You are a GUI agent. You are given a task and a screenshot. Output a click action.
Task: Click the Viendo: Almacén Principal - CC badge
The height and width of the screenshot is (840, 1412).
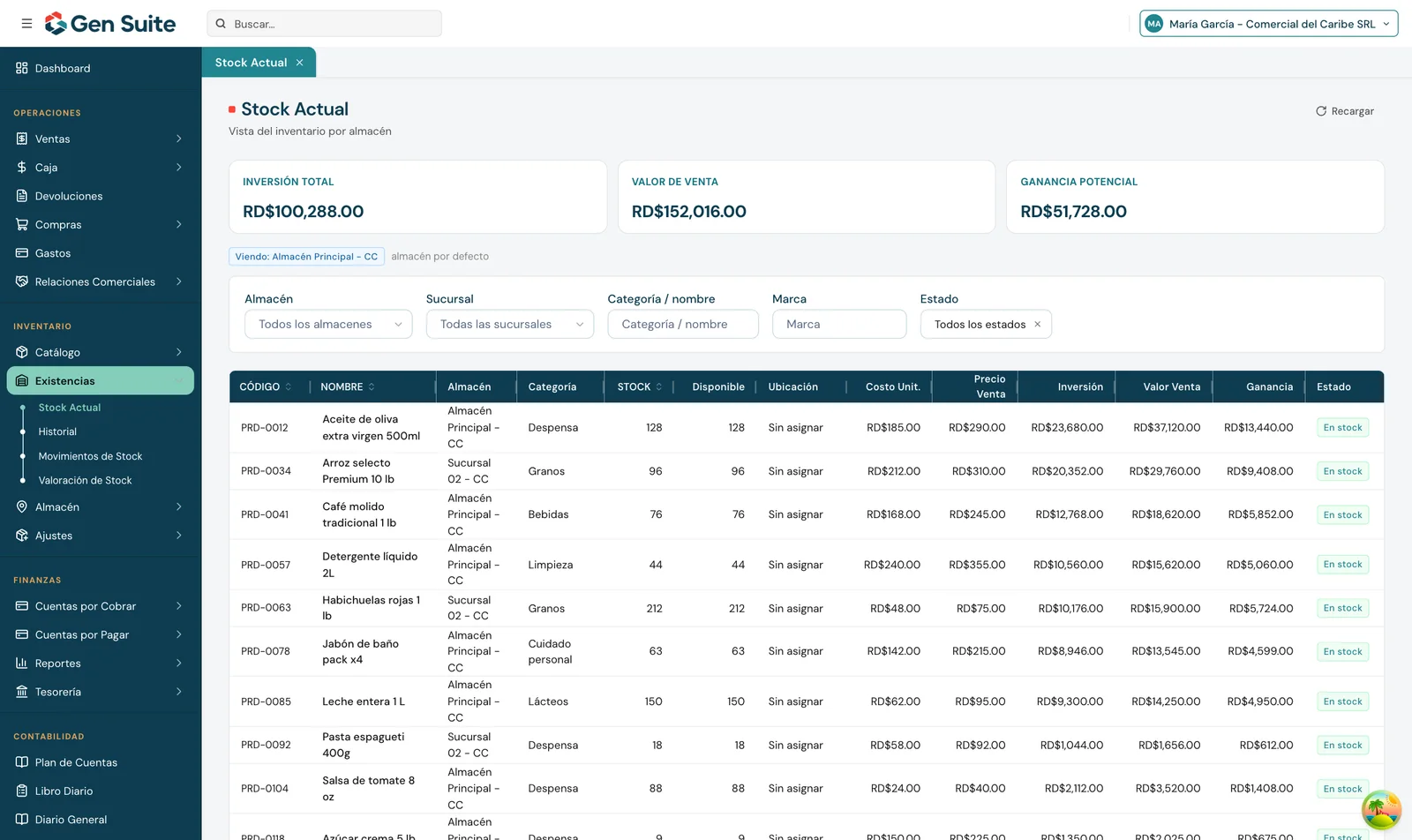pos(306,257)
